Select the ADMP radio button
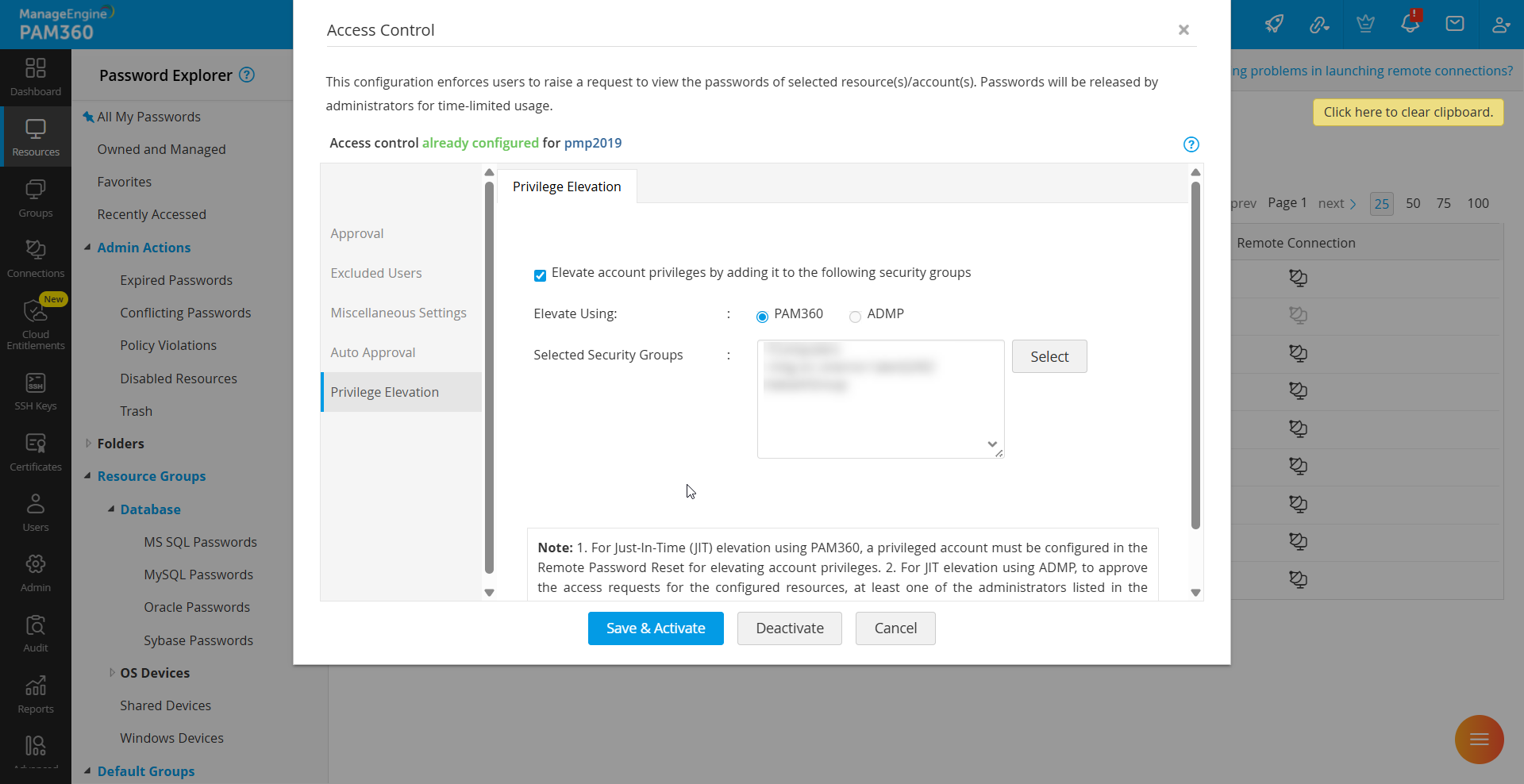The width and height of the screenshot is (1524, 784). tap(855, 317)
